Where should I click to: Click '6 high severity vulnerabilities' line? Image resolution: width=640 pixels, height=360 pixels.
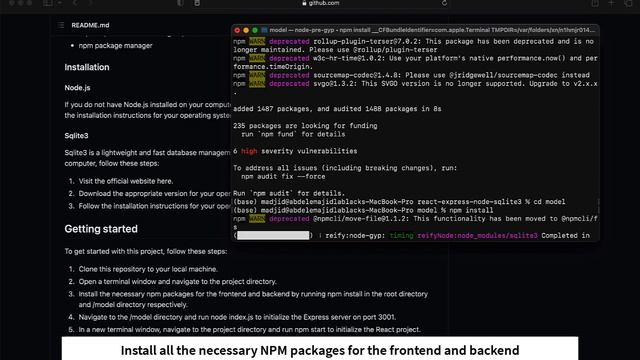point(295,151)
